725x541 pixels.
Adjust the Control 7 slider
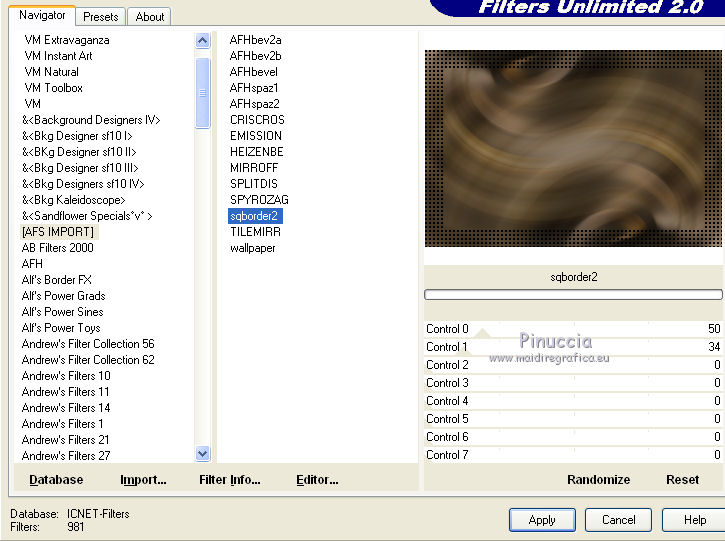573,455
